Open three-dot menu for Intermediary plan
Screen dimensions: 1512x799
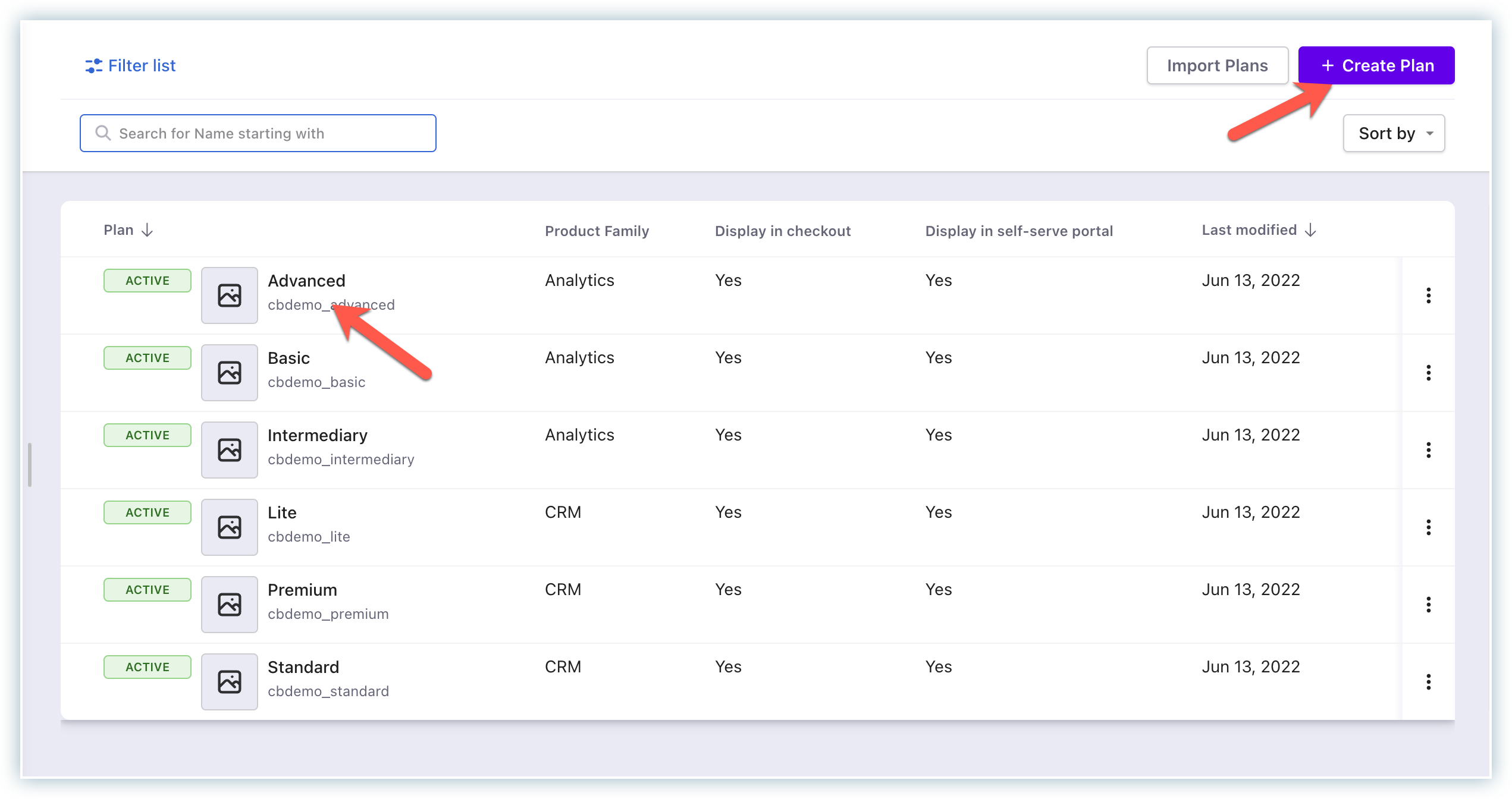coord(1428,450)
